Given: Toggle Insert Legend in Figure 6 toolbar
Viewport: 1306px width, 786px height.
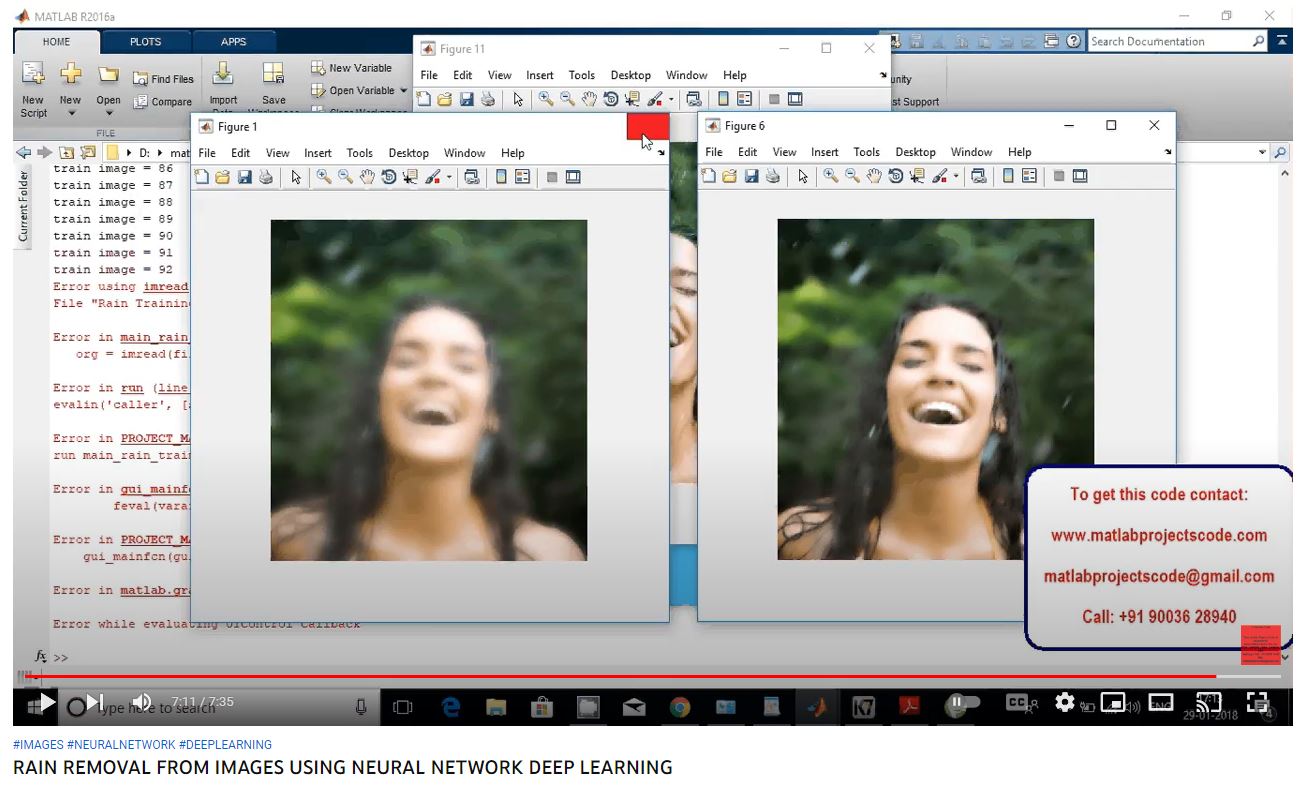Looking at the screenshot, I should 1029,176.
